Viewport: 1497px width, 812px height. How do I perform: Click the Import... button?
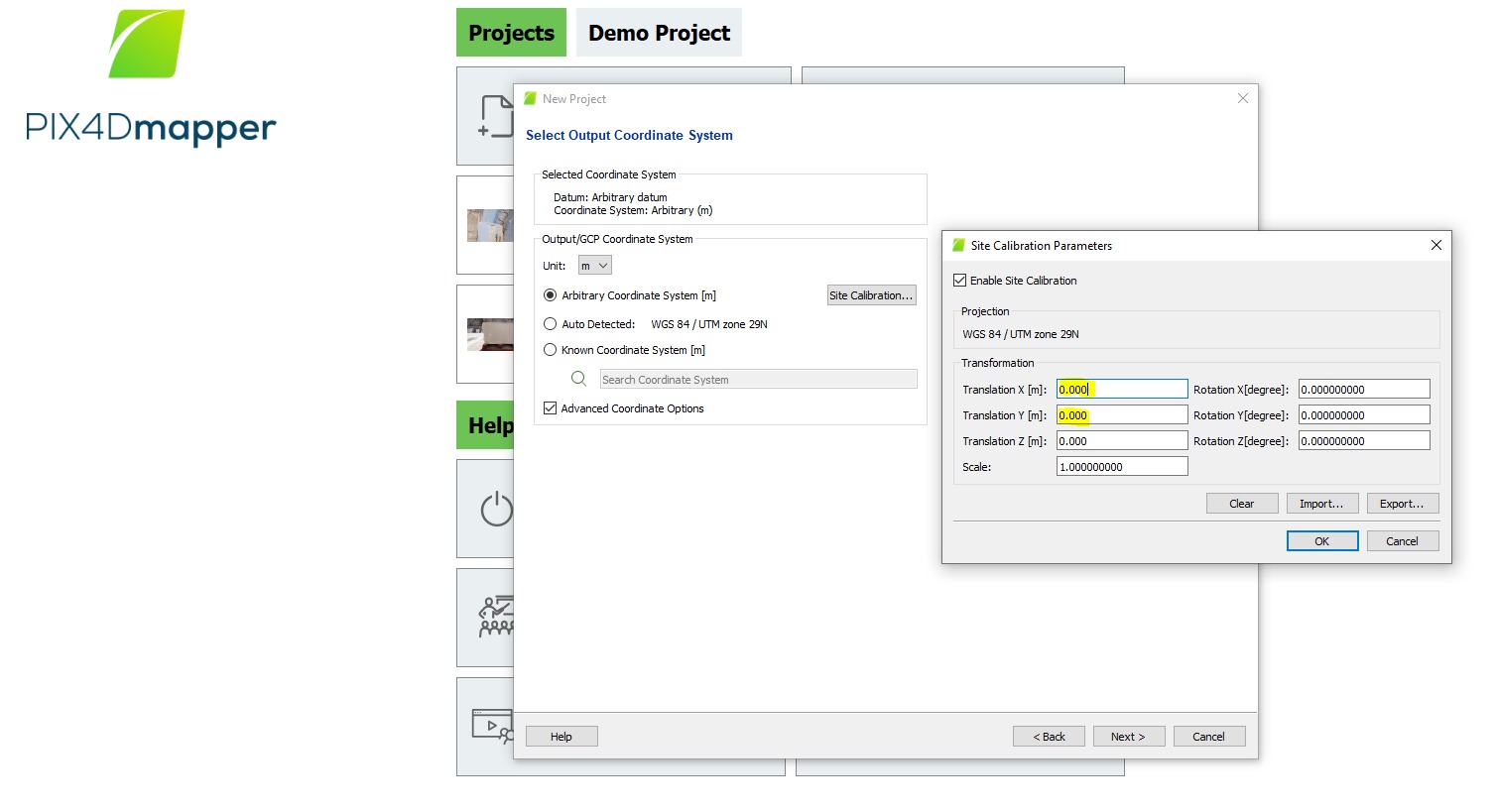point(1322,504)
